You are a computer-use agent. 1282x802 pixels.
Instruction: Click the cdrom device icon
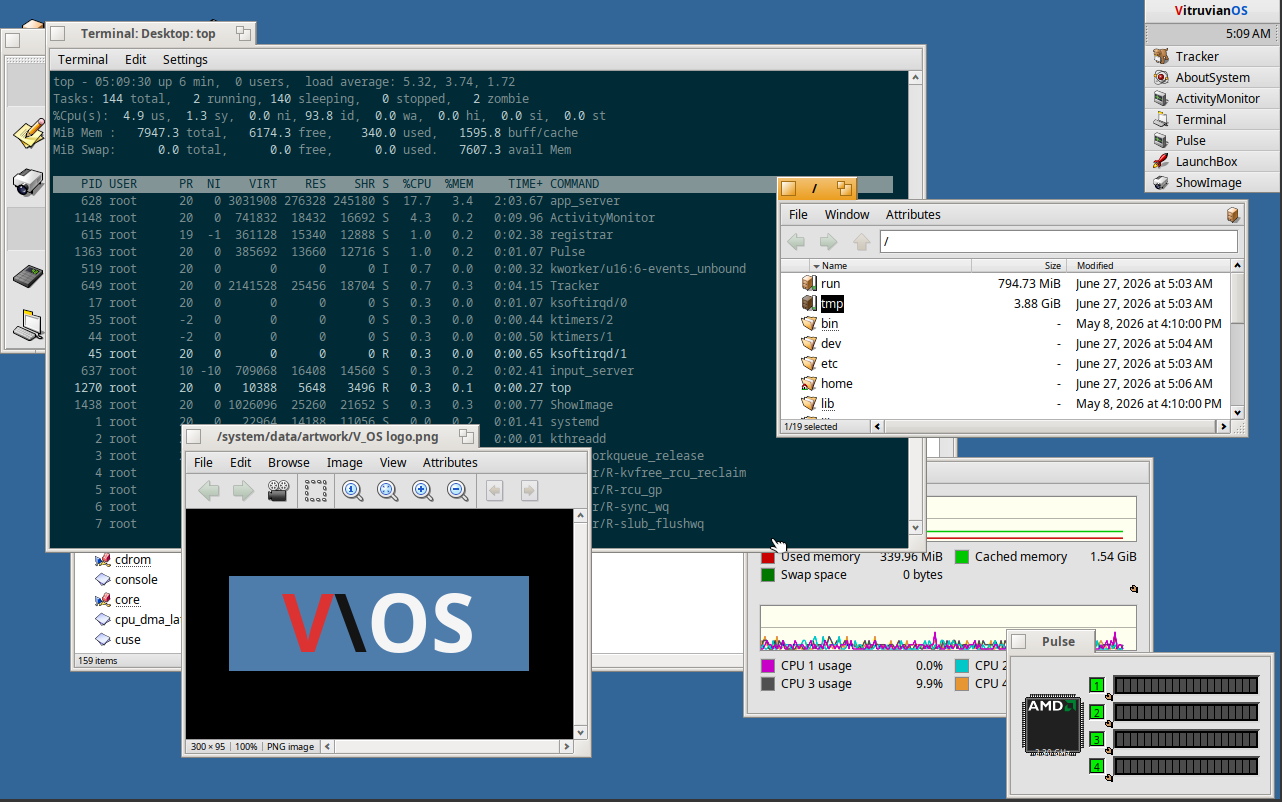[x=102, y=560]
